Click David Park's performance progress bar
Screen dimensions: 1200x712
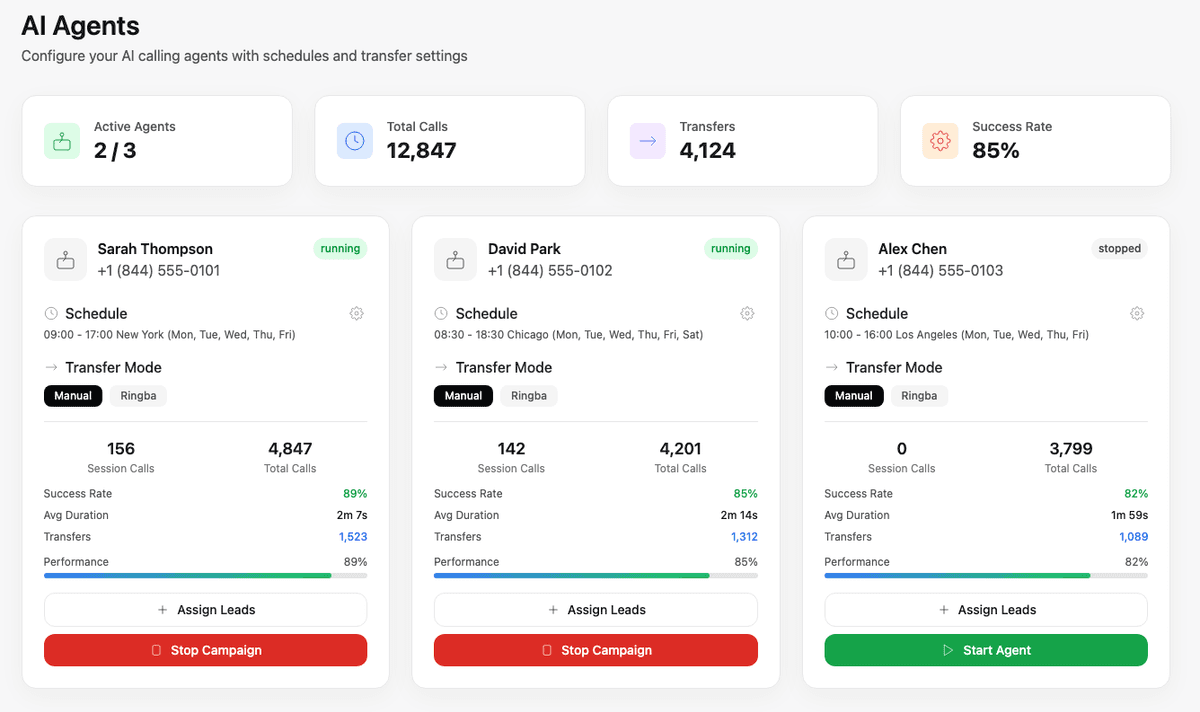tap(595, 576)
